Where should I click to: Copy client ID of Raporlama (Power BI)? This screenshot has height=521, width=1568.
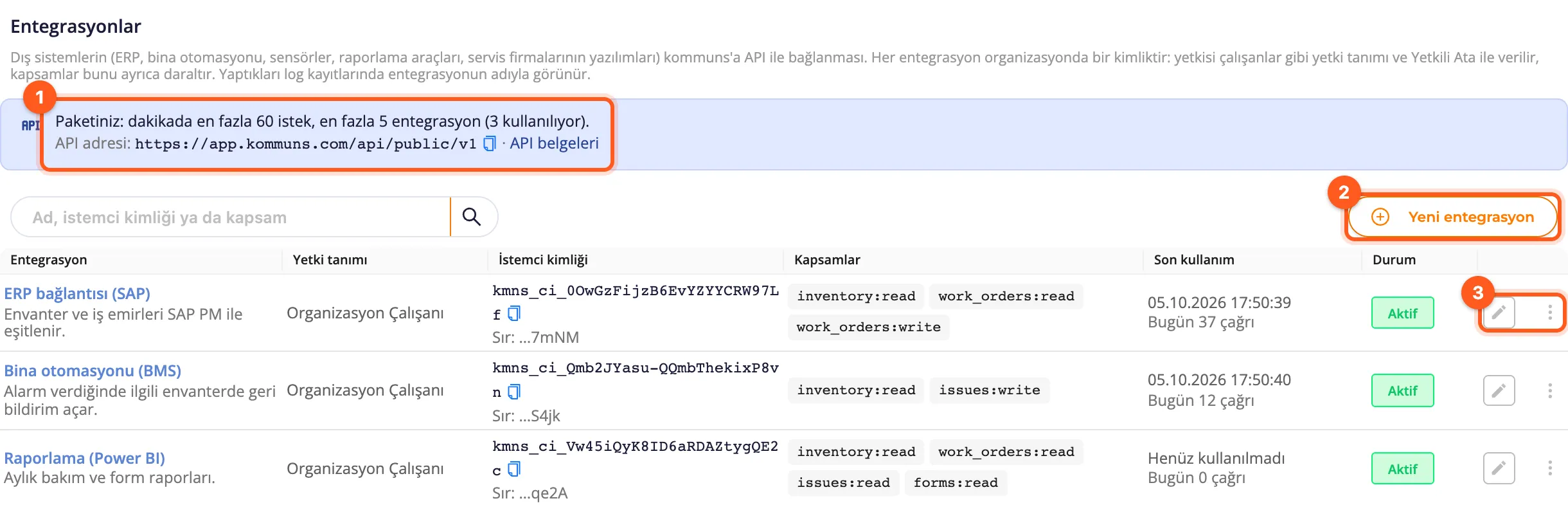click(x=514, y=469)
